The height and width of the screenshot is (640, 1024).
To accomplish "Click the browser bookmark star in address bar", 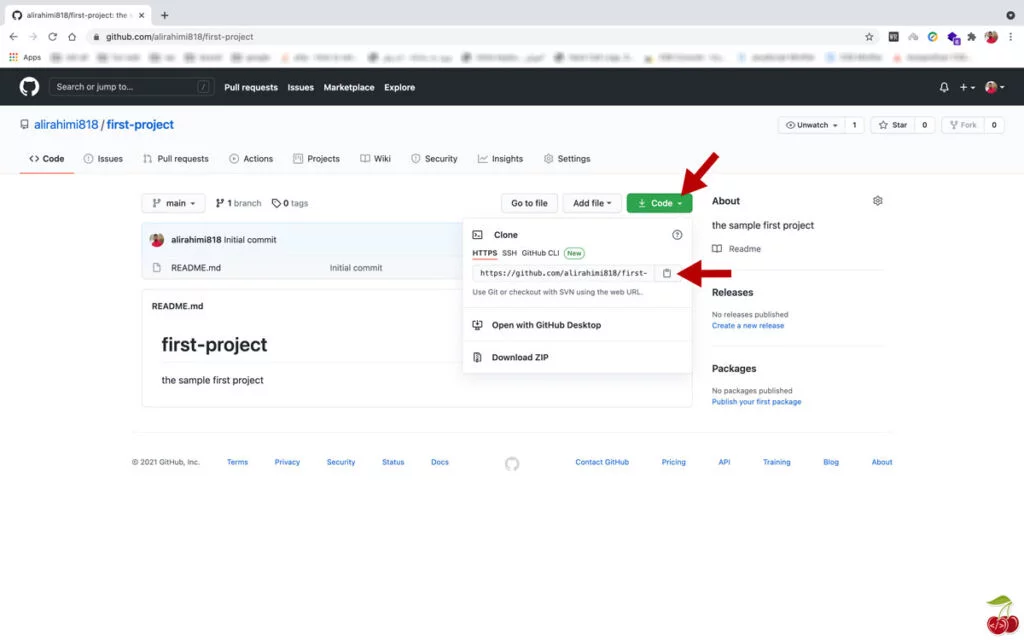I will 869,35.
